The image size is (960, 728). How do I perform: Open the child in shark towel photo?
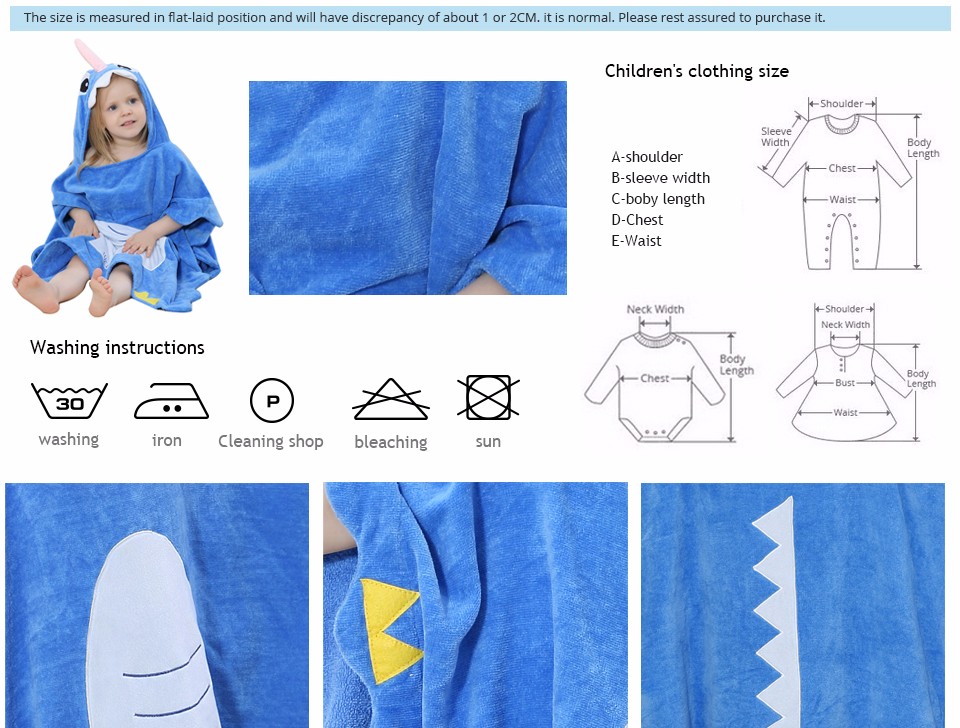tap(116, 178)
